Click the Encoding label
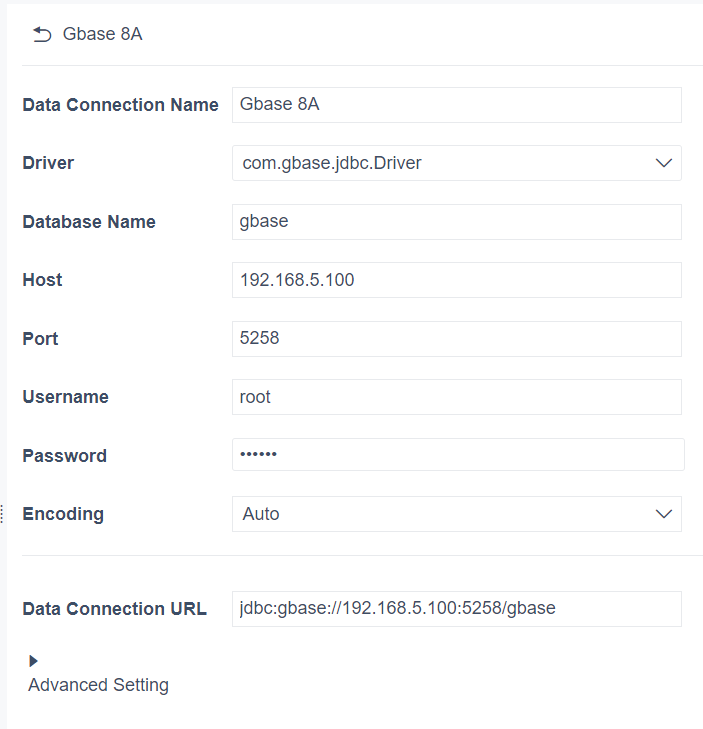The image size is (703, 729). (x=63, y=514)
